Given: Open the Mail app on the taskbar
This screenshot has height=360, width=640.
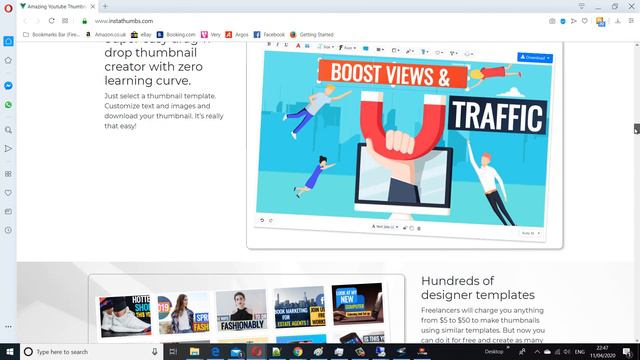Looking at the screenshot, I should (x=236, y=351).
